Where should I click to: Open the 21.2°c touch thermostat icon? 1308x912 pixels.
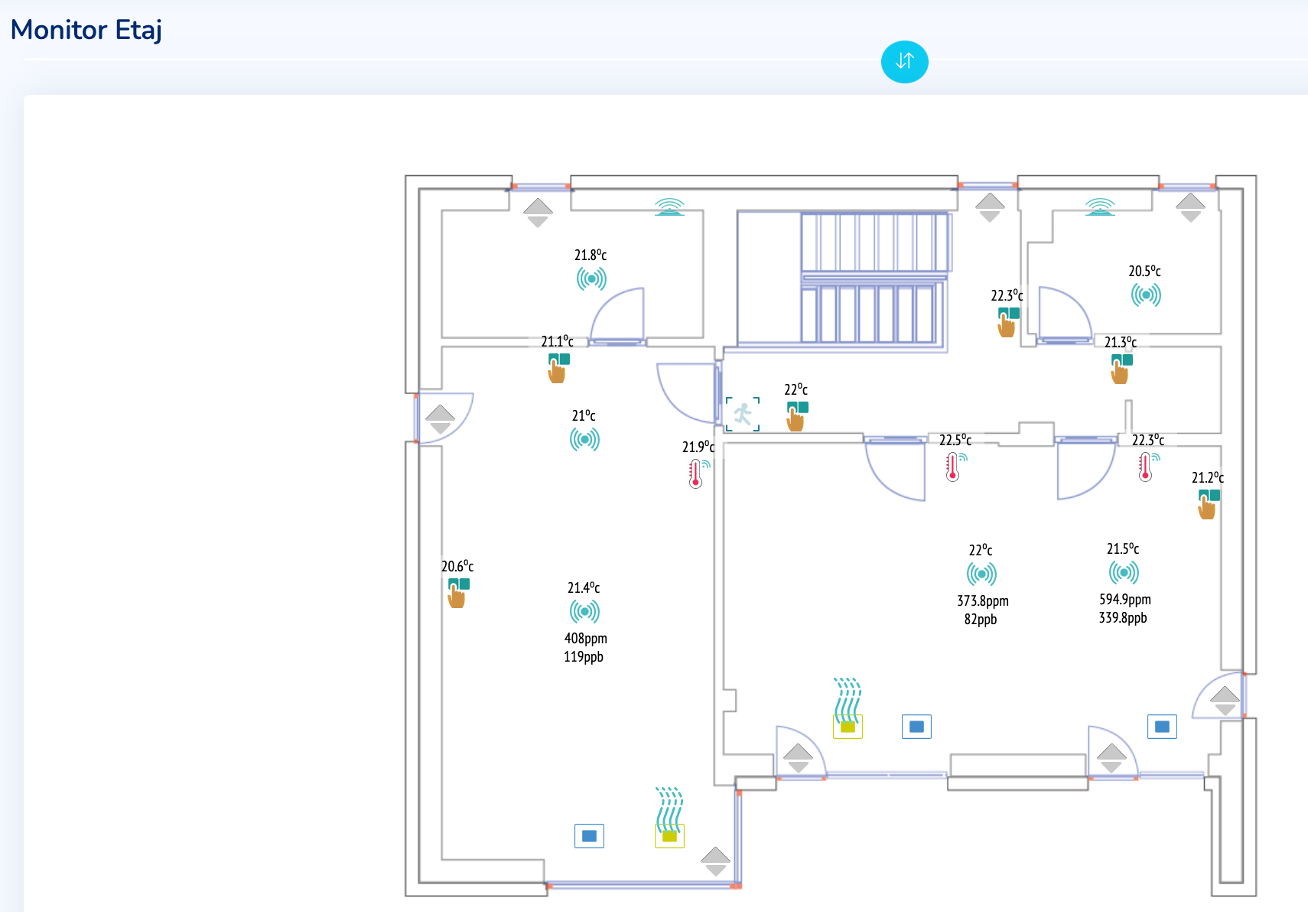click(x=1208, y=503)
